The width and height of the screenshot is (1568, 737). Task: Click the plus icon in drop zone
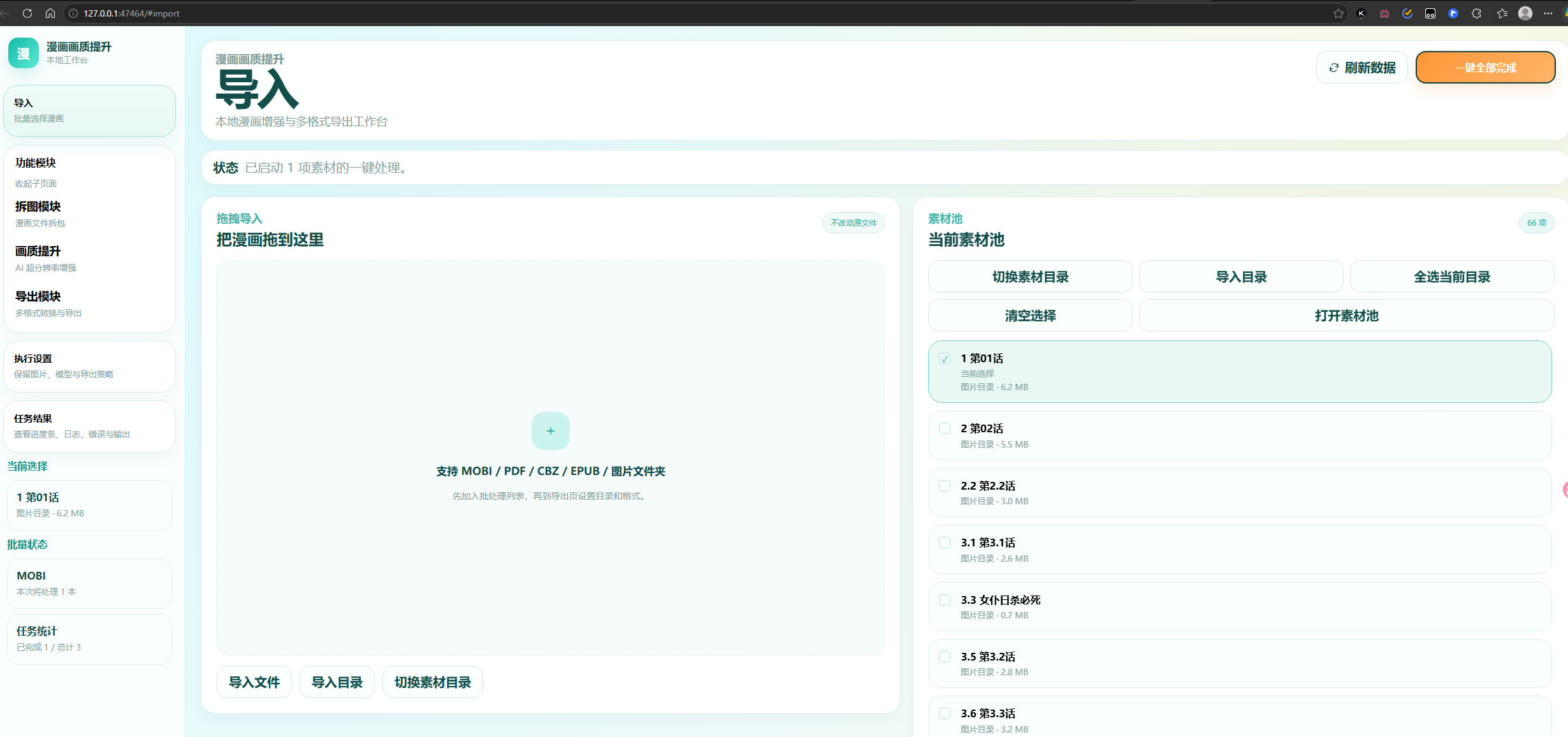coord(550,431)
